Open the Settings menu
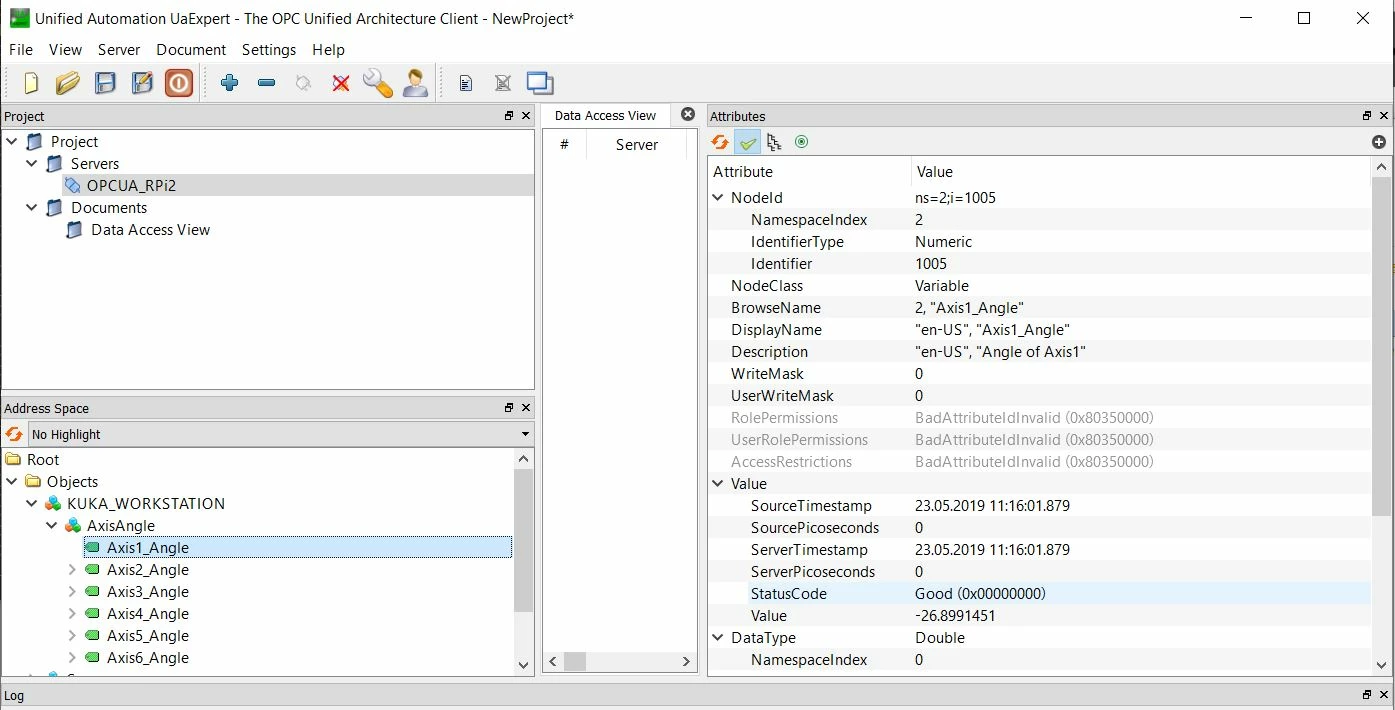The height and width of the screenshot is (710, 1395). tap(269, 49)
